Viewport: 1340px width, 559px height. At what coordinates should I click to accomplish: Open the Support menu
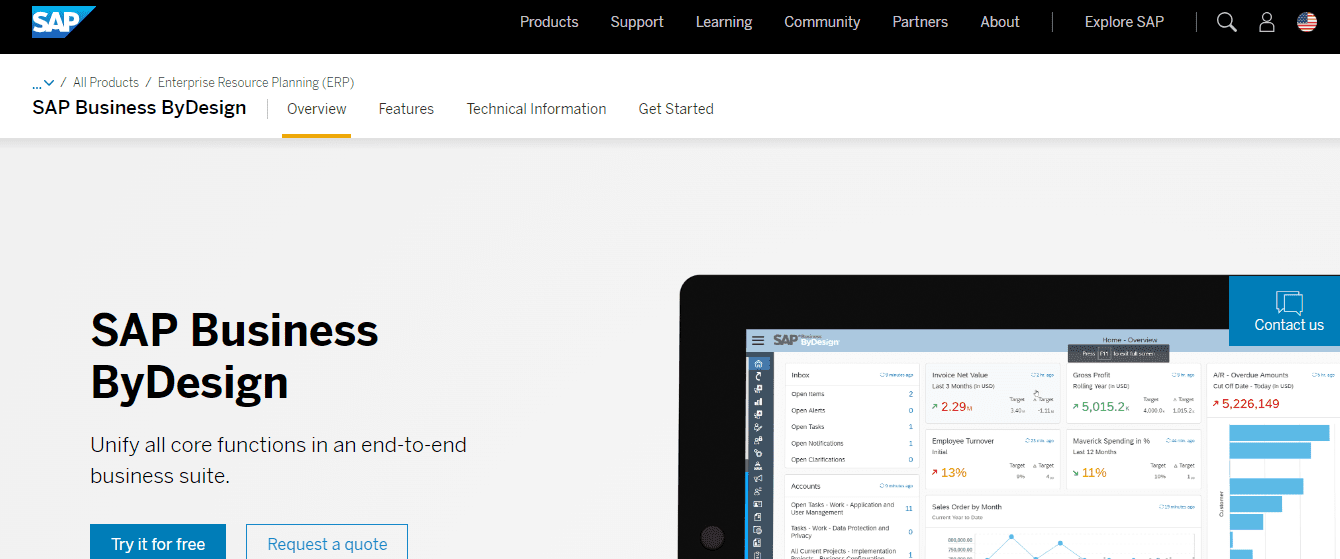637,22
